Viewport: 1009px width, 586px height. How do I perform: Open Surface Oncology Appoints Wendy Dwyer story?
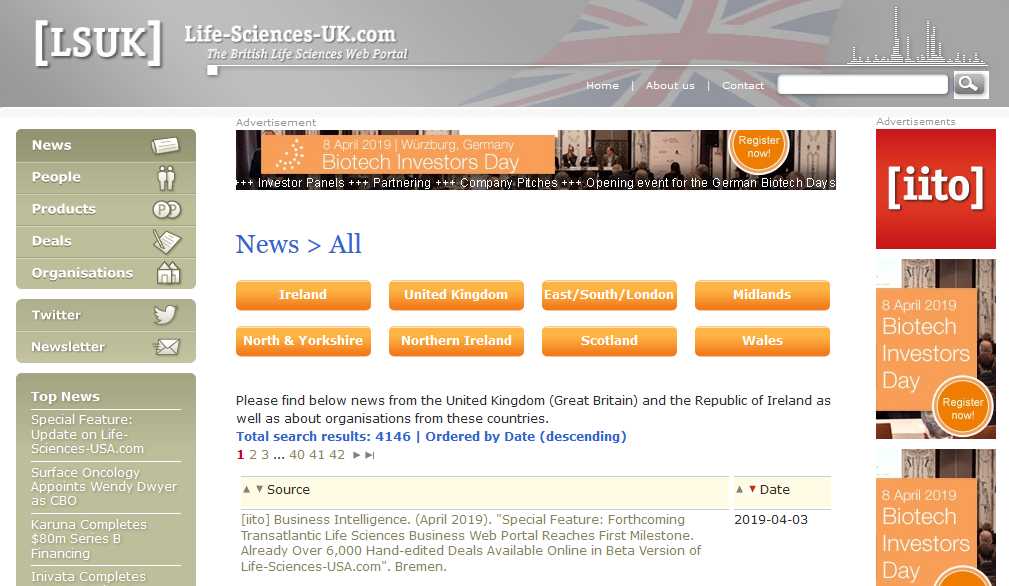(104, 486)
